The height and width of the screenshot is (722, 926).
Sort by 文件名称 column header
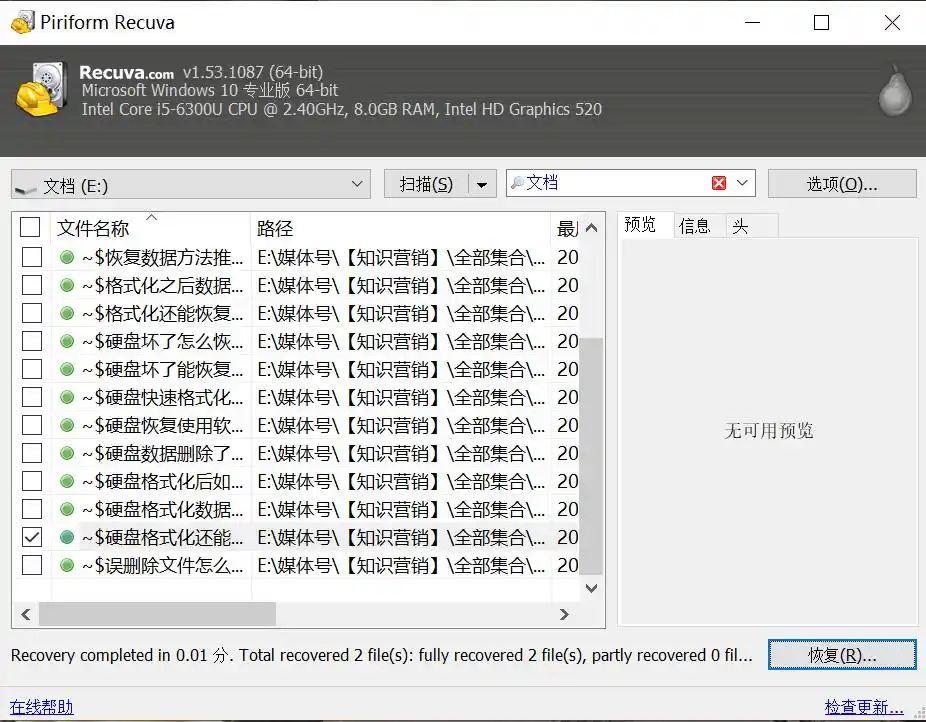click(151, 228)
